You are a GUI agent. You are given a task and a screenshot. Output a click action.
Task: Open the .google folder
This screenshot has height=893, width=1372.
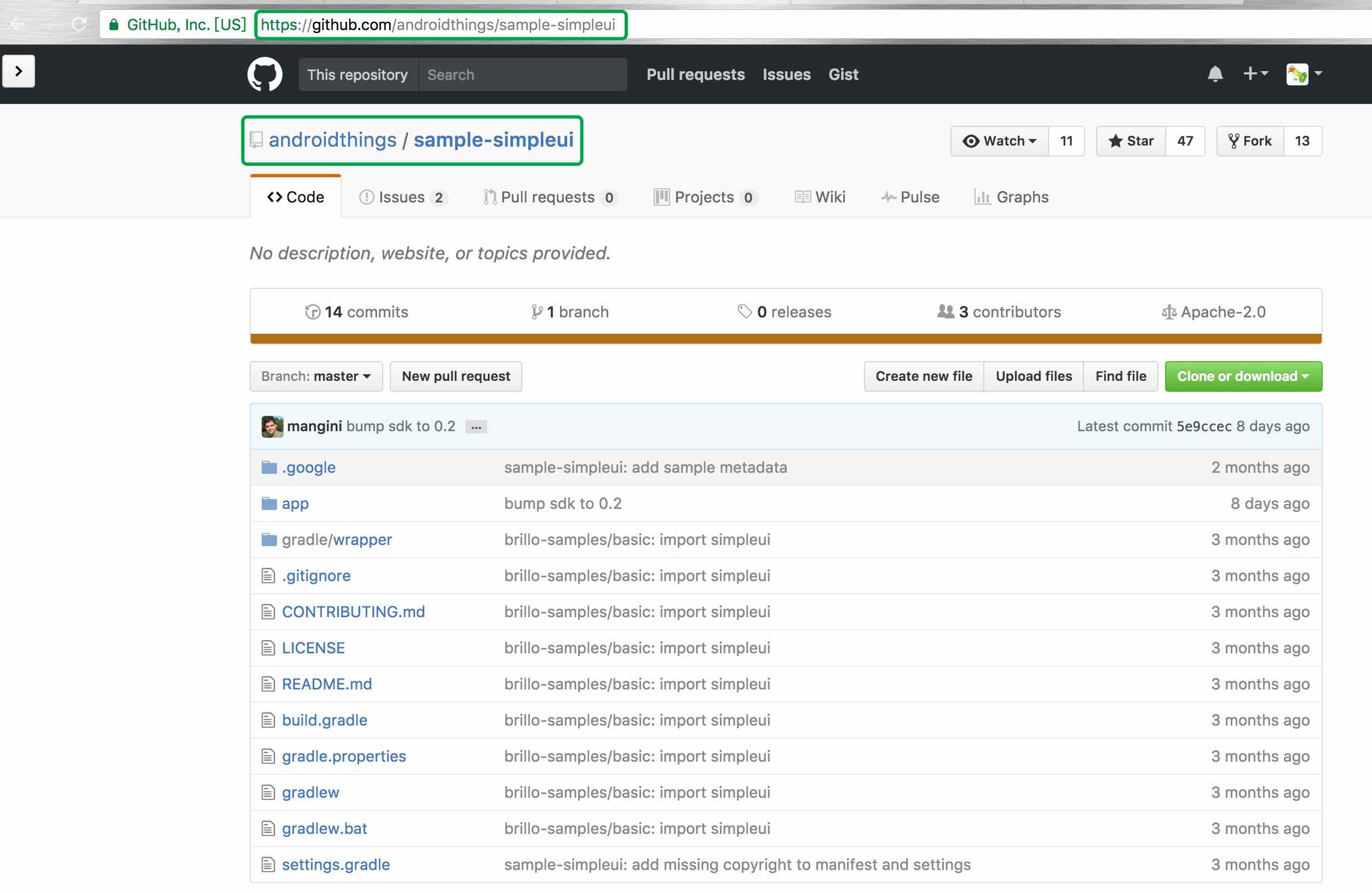click(x=308, y=467)
